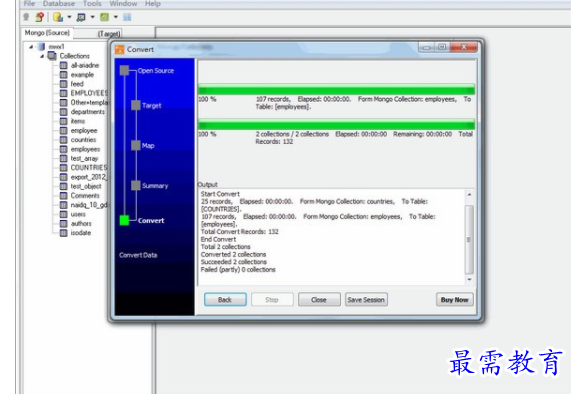This screenshot has height=394, width=571.
Task: Open the Window menu
Action: pyautogui.click(x=123, y=4)
